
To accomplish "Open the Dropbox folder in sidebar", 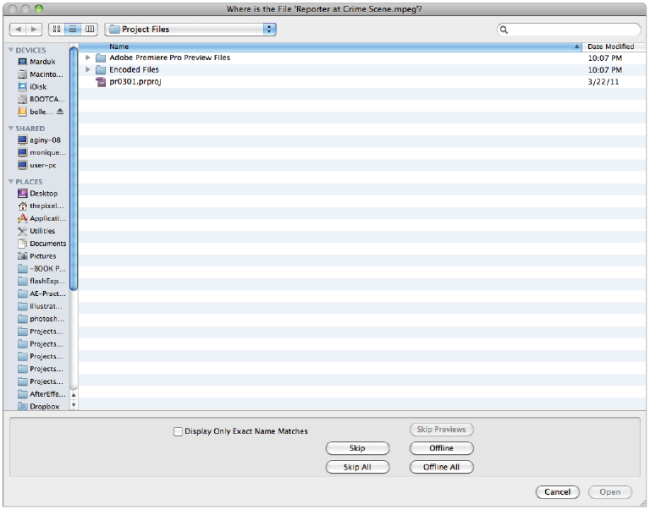I will [x=43, y=406].
